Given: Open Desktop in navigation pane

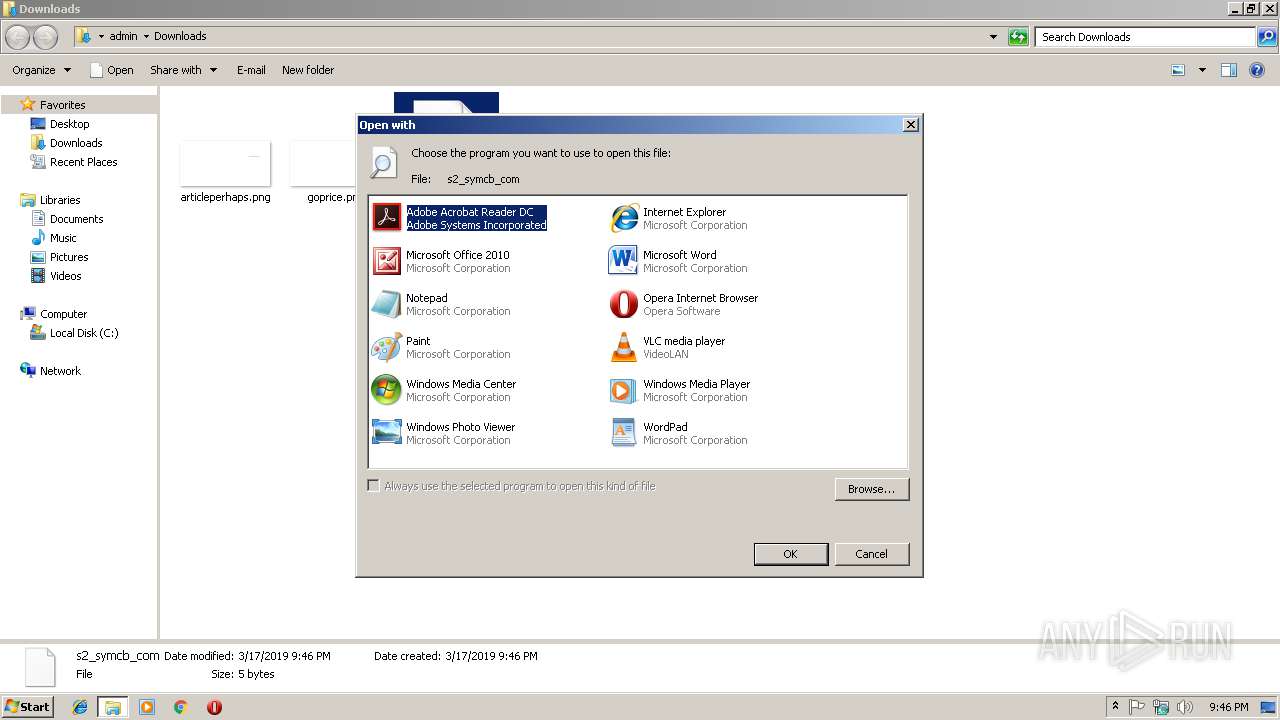Looking at the screenshot, I should click(x=69, y=124).
